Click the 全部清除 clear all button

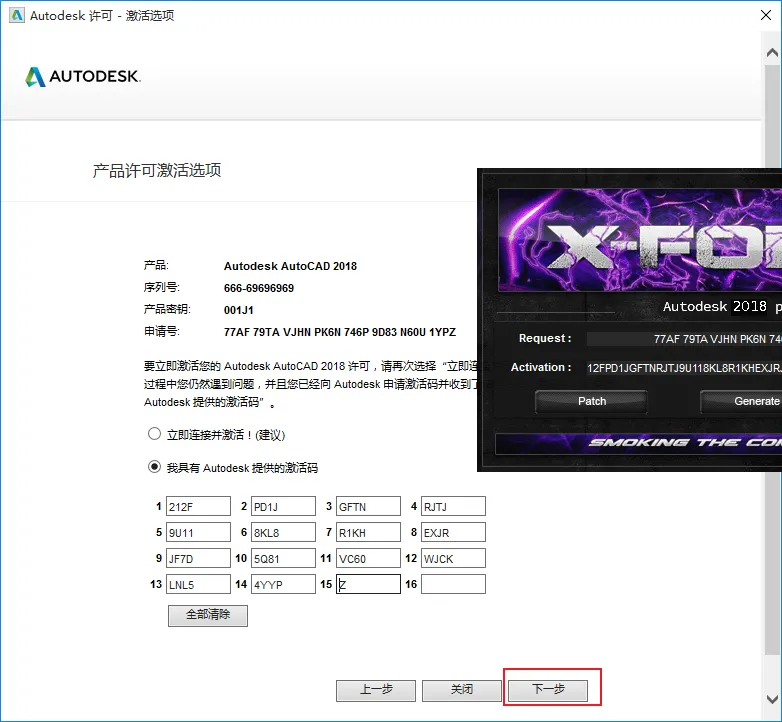click(207, 615)
